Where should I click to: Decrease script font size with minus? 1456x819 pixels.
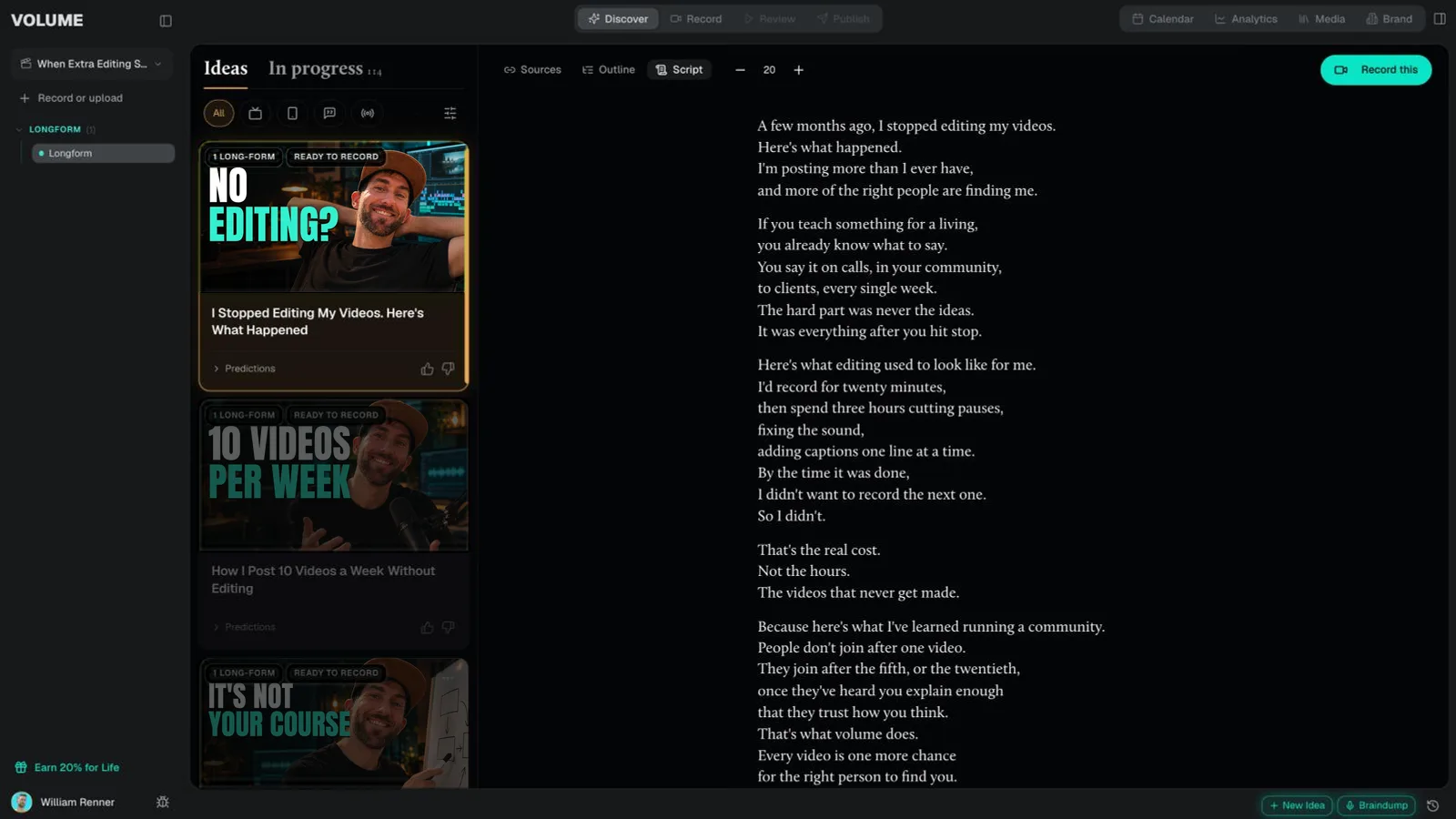[740, 70]
